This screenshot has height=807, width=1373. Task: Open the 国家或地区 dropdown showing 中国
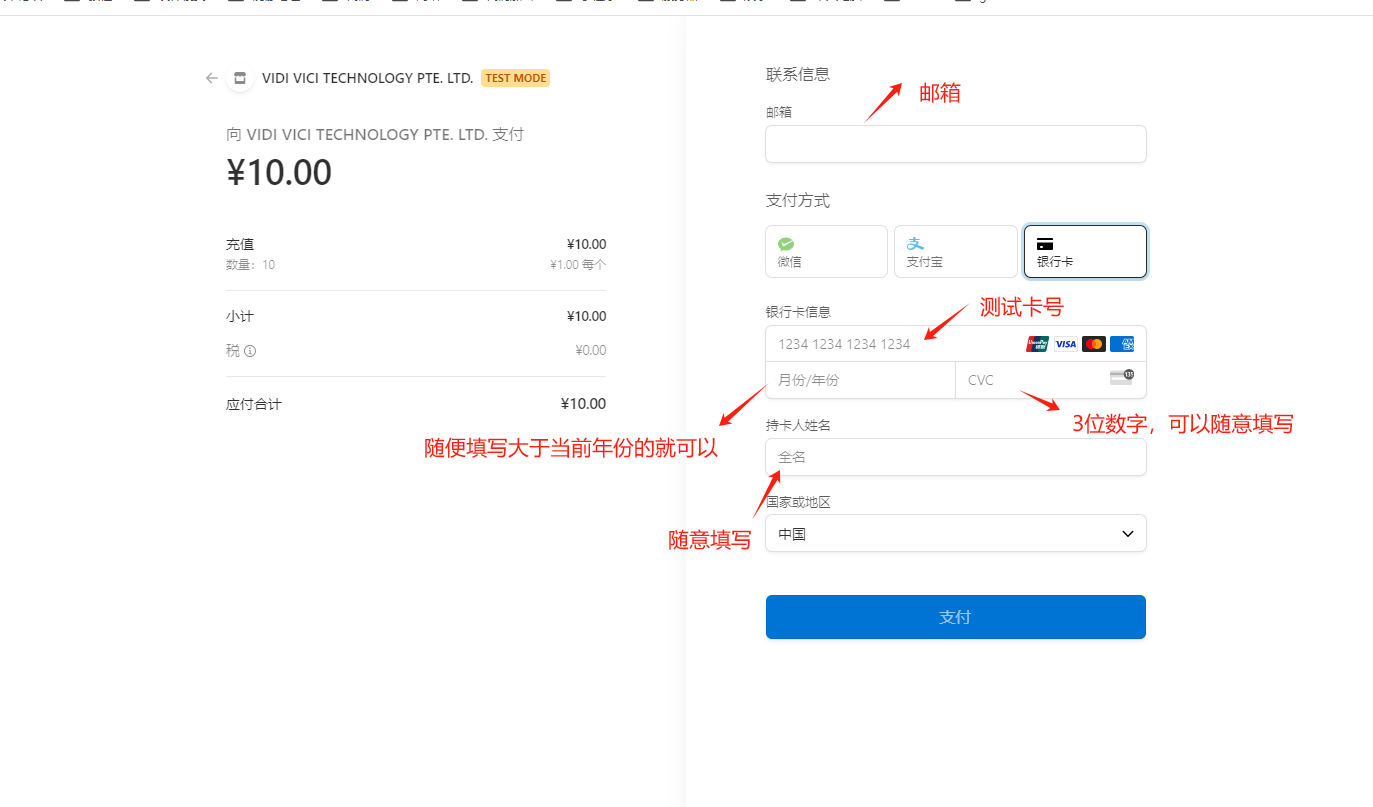pyautogui.click(x=956, y=533)
